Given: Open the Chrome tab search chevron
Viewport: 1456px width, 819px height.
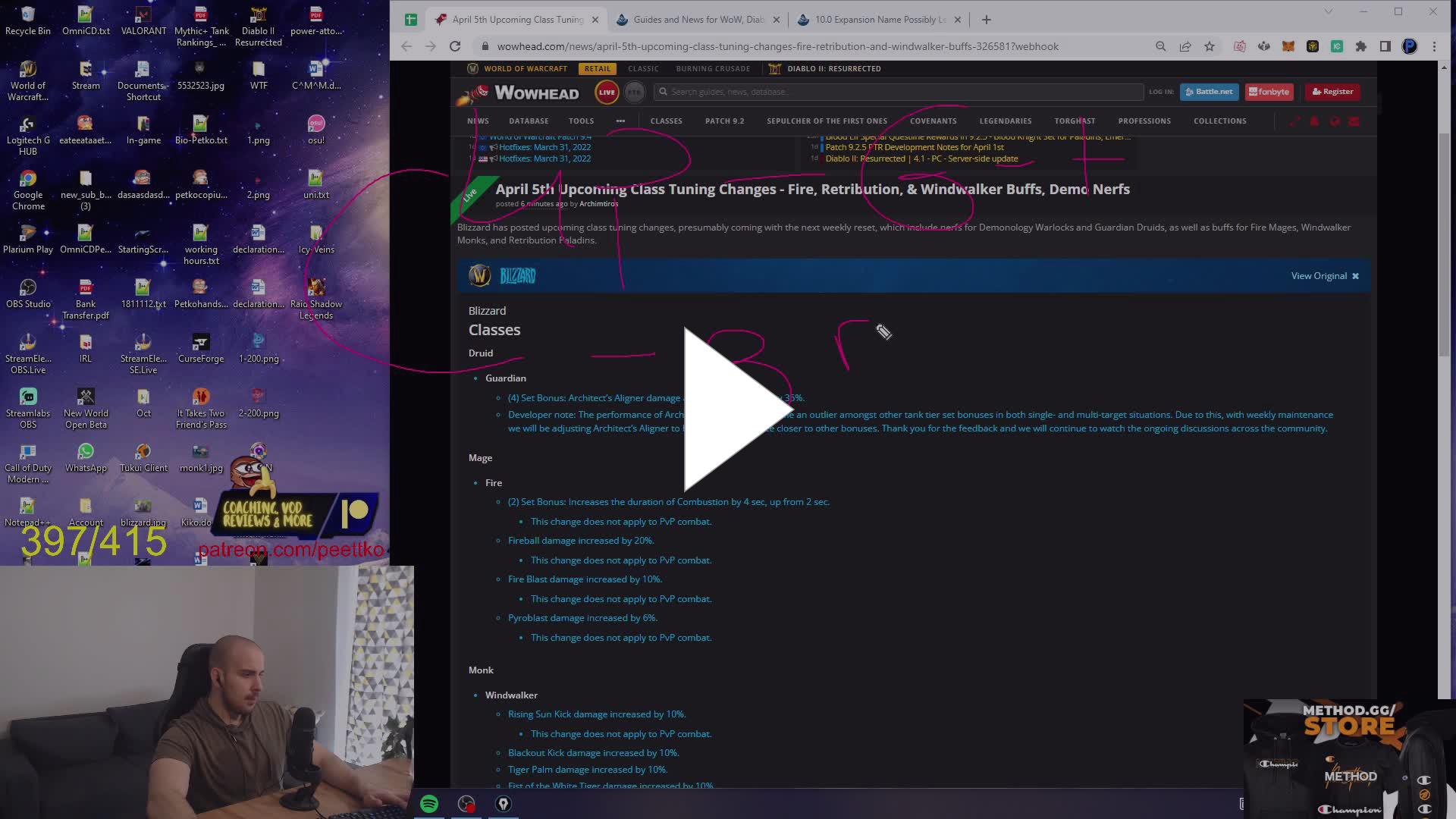Looking at the screenshot, I should [1328, 11].
